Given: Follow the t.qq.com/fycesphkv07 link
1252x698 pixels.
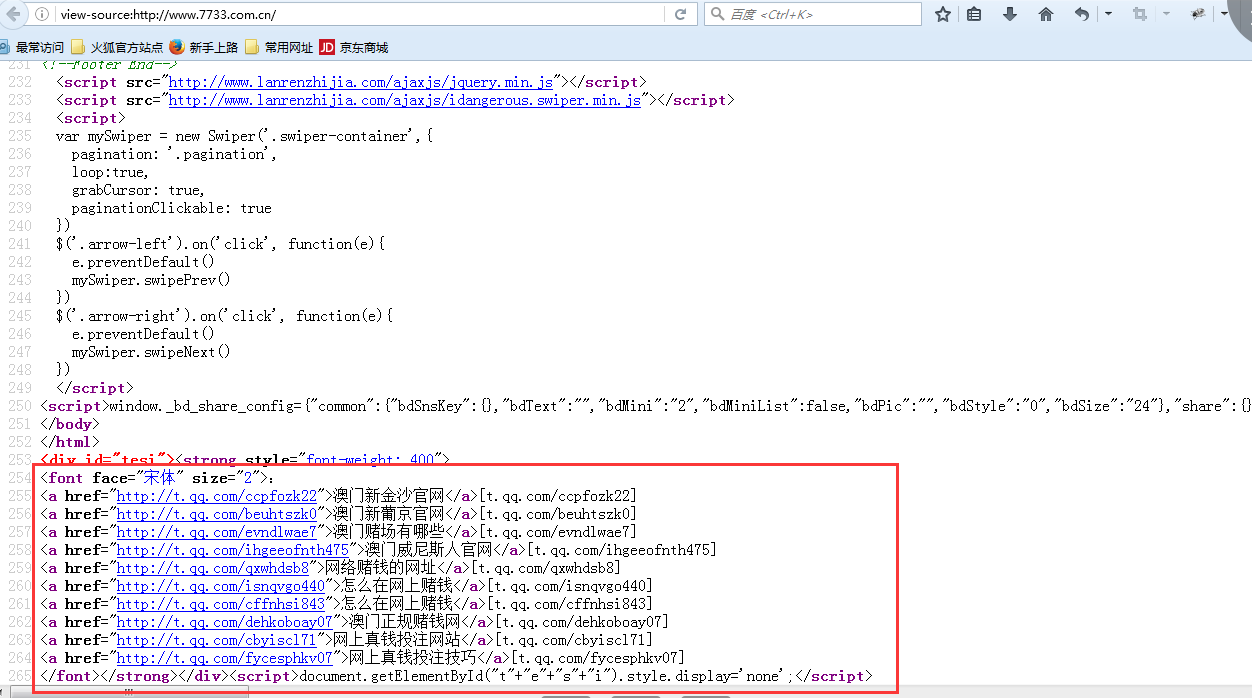Looking at the screenshot, I should [225, 658].
